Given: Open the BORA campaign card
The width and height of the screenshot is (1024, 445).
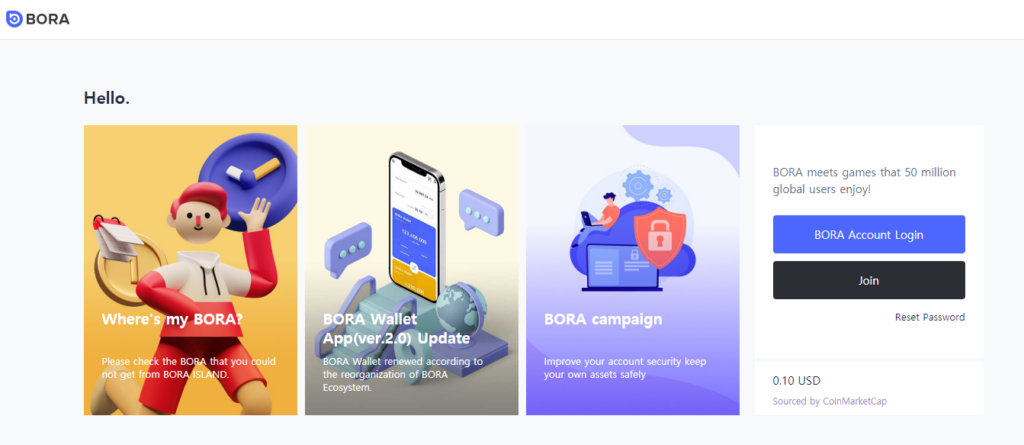Looking at the screenshot, I should coord(633,270).
